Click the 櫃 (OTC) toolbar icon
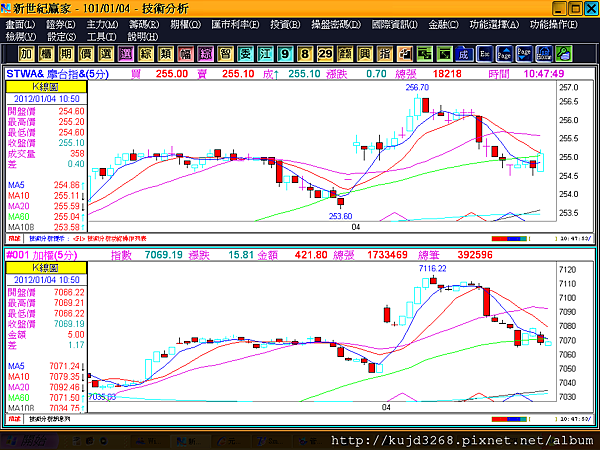Image resolution: width=600 pixels, height=450 pixels. pyautogui.click(x=46, y=54)
